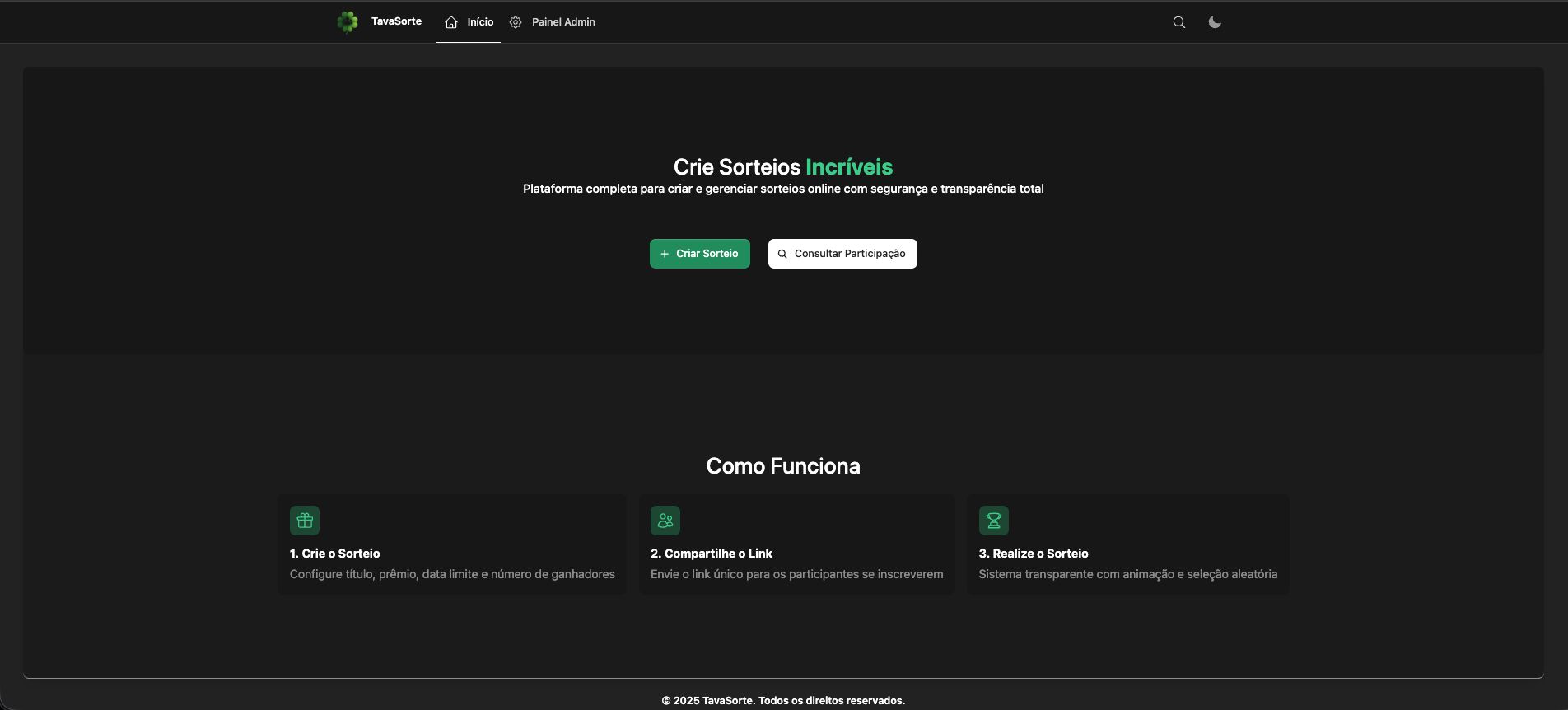This screenshot has height=710, width=1568.
Task: Click the TavaSorte clover logo
Action: (x=348, y=22)
